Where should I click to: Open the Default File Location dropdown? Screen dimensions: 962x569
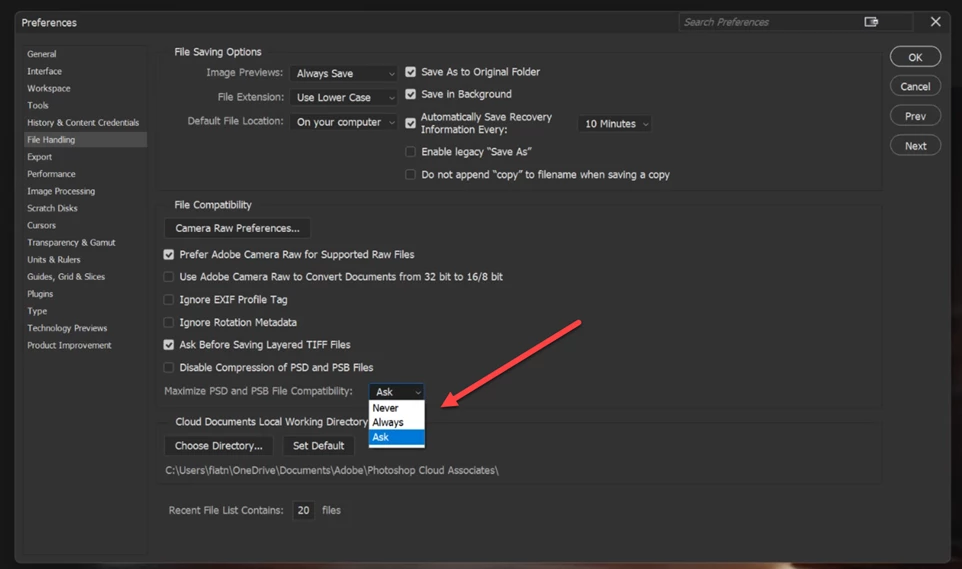[344, 122]
